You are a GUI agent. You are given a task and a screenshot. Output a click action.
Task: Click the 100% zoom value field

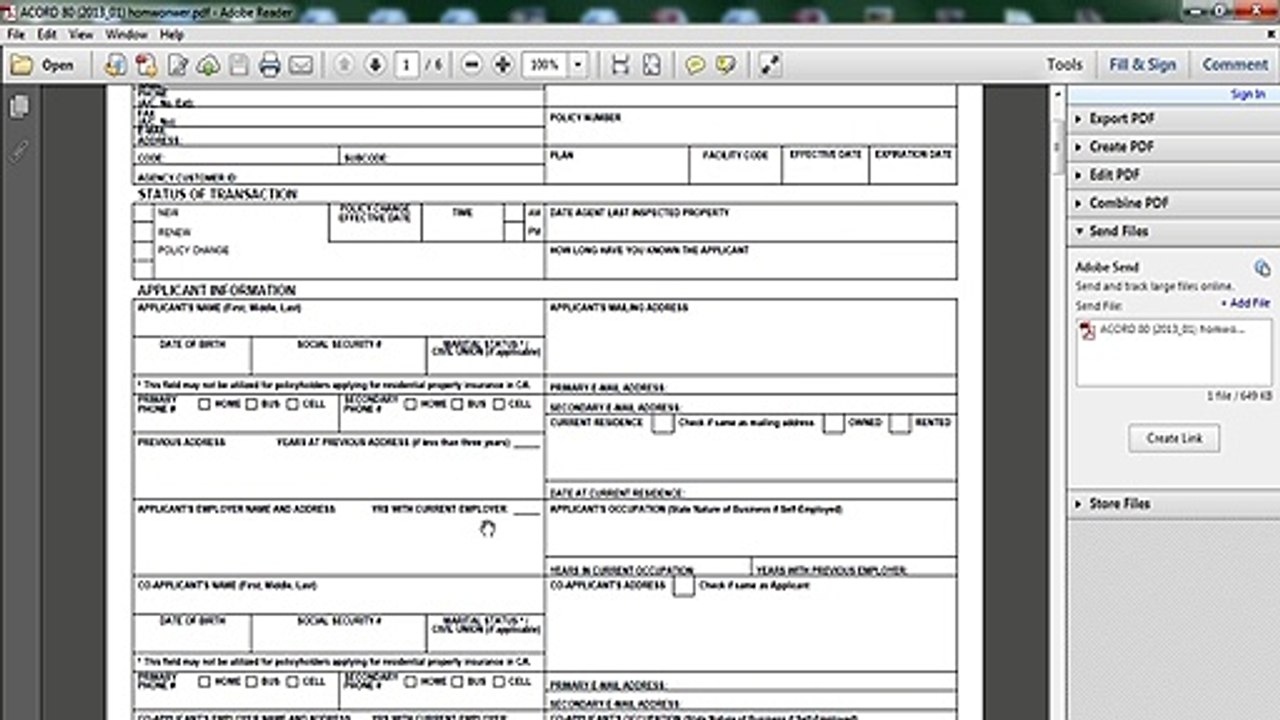545,65
